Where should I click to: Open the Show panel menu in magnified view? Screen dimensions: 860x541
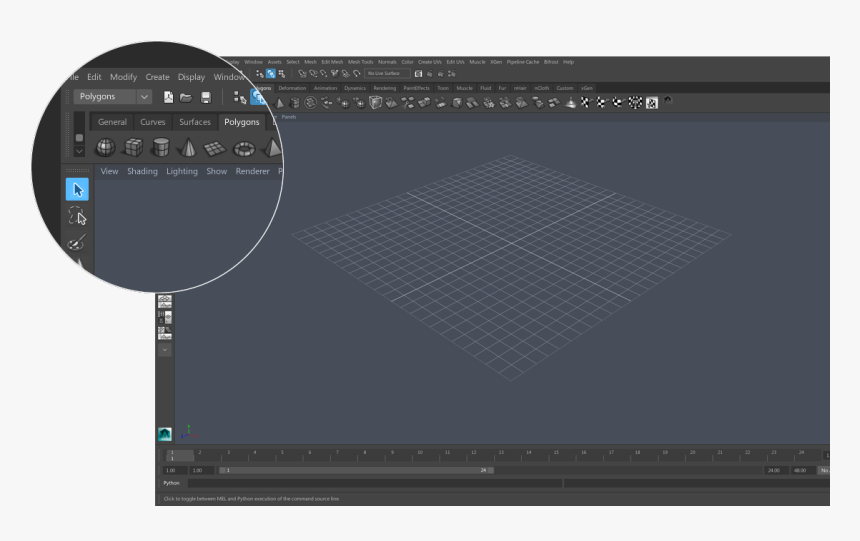click(217, 171)
